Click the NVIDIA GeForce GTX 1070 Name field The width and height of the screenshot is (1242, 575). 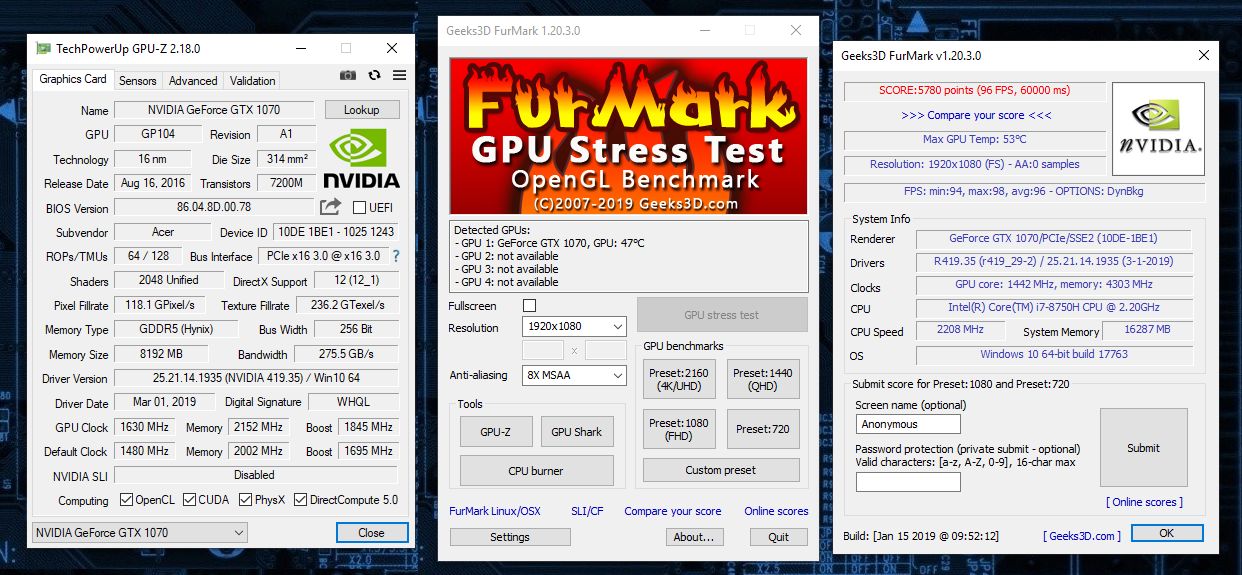point(214,110)
